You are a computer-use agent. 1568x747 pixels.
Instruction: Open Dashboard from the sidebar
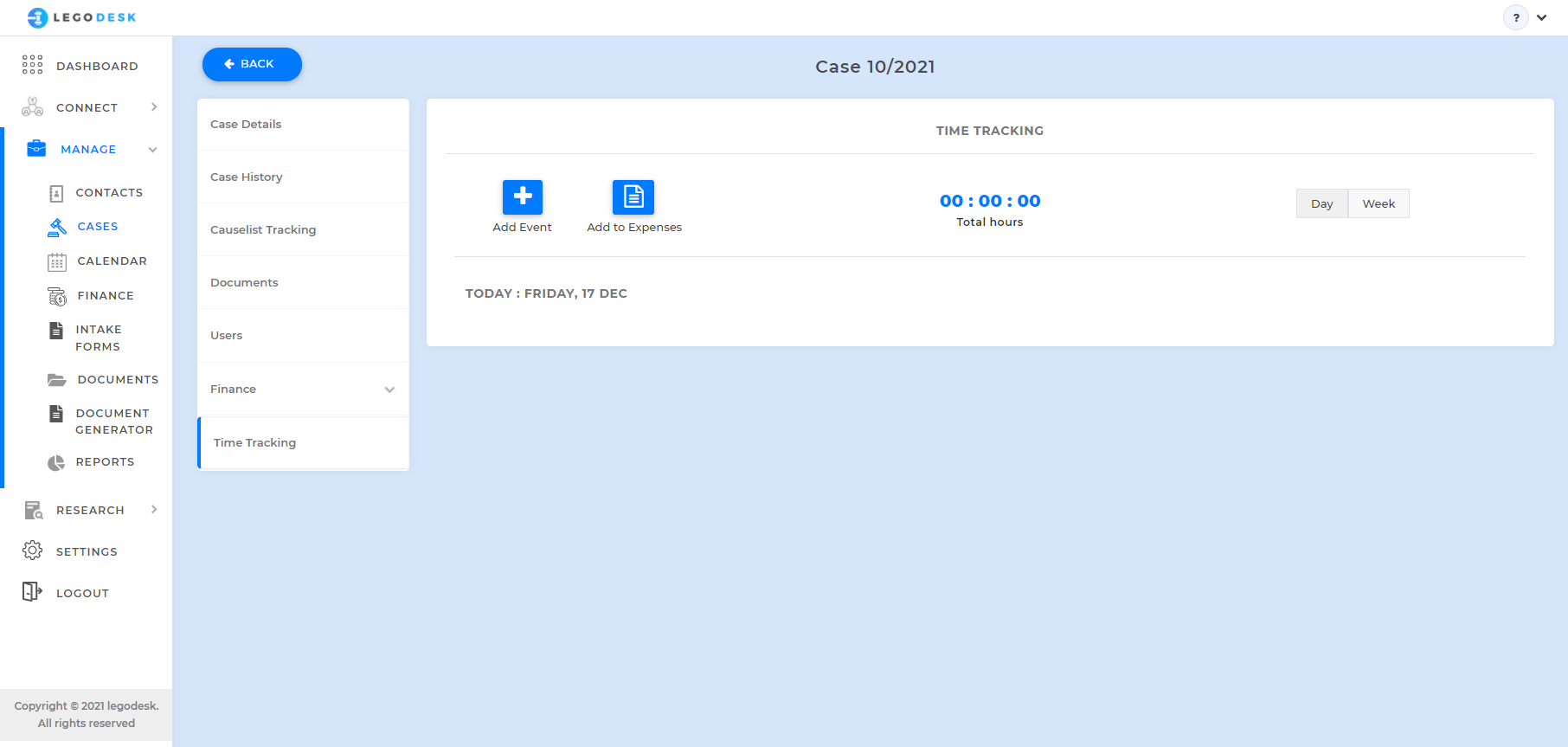click(x=97, y=66)
